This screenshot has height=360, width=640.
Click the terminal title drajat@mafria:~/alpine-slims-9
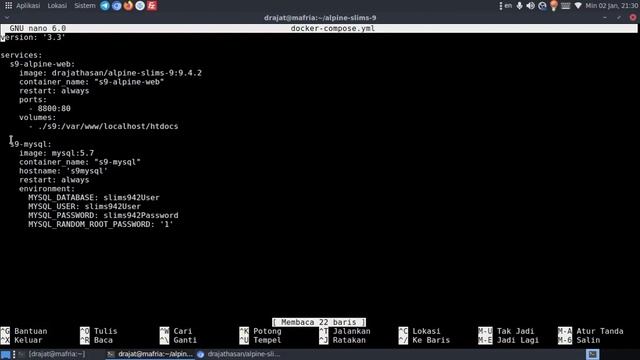(320, 18)
